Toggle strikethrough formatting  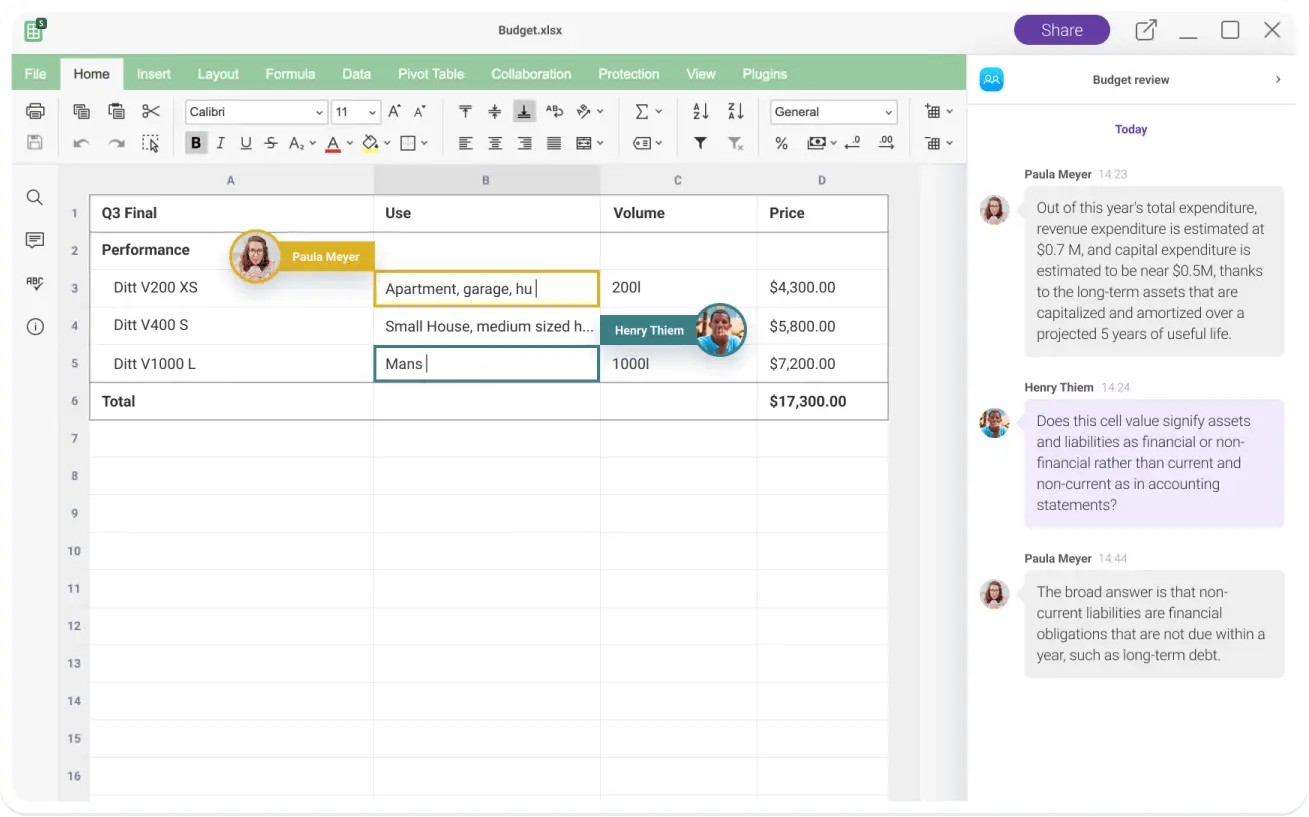point(270,143)
